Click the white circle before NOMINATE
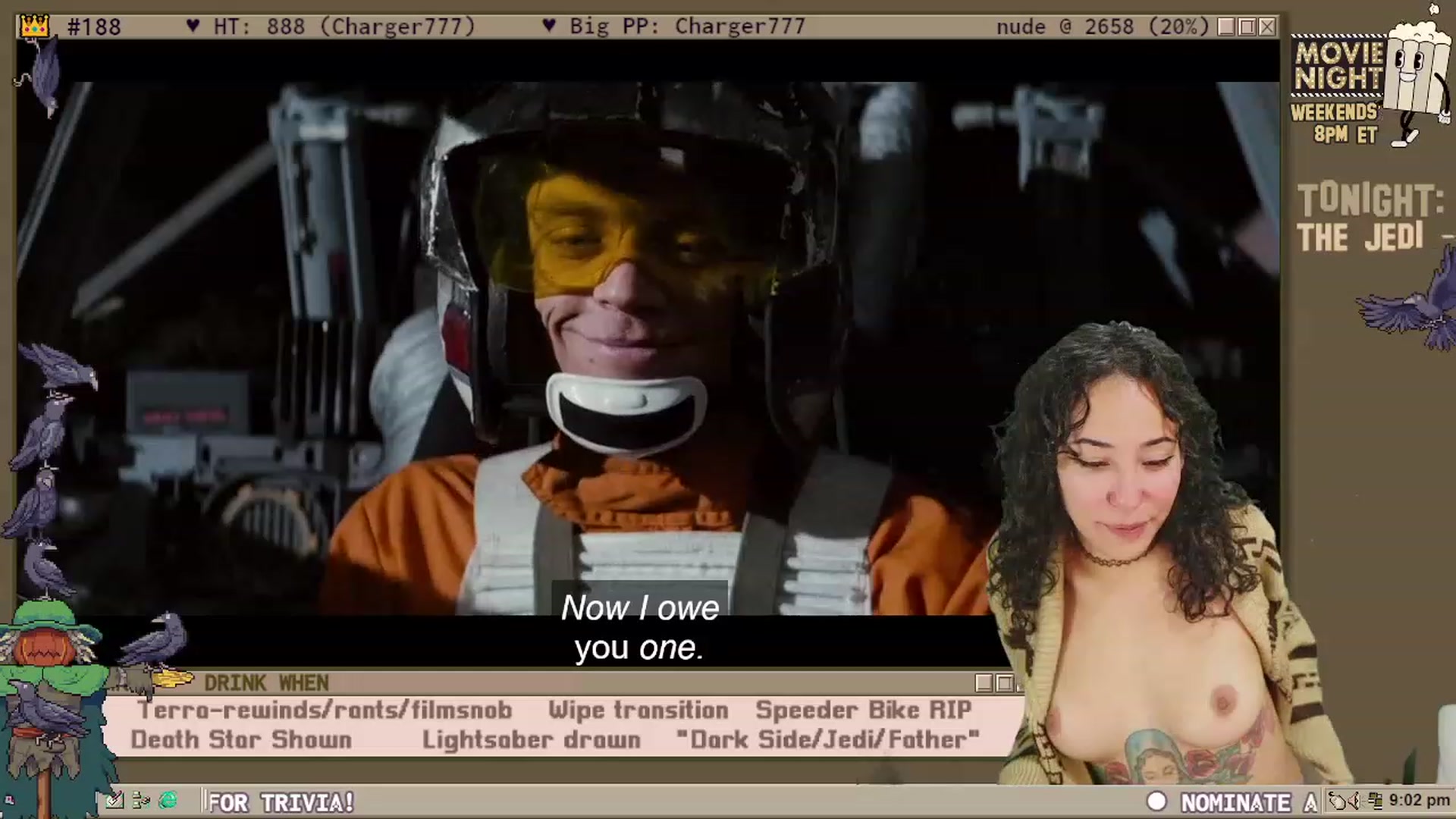1456x819 pixels. (1156, 802)
